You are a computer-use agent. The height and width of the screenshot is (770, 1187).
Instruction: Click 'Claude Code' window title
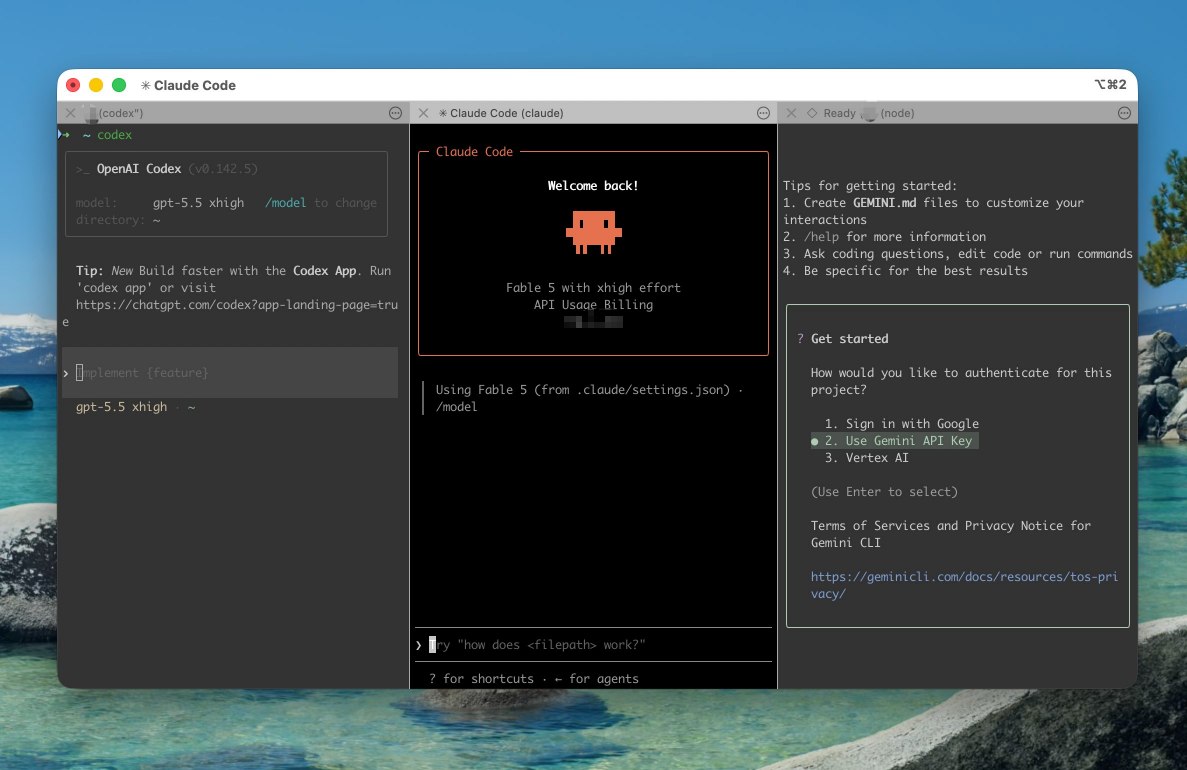coord(195,86)
